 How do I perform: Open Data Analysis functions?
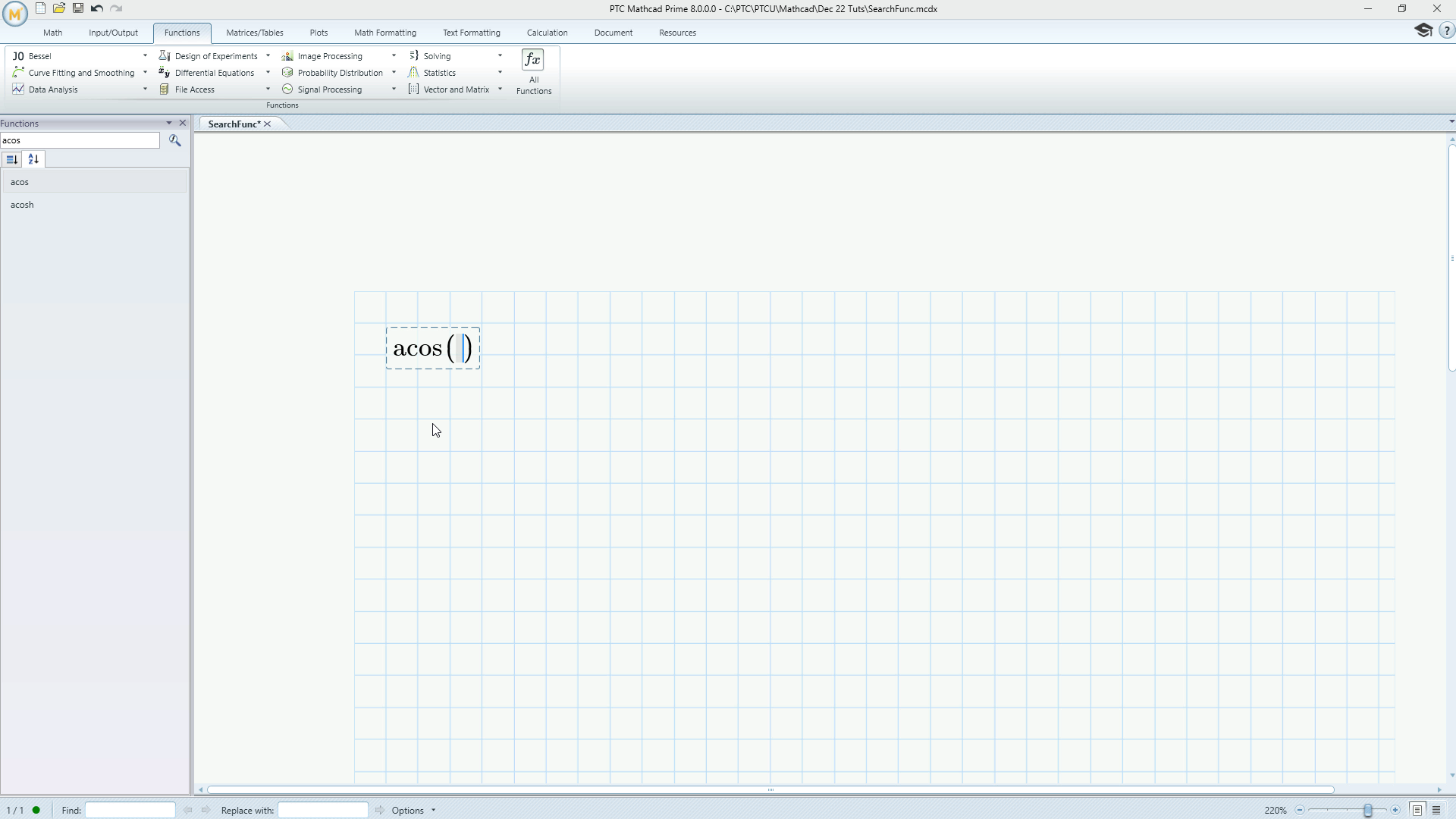point(45,89)
